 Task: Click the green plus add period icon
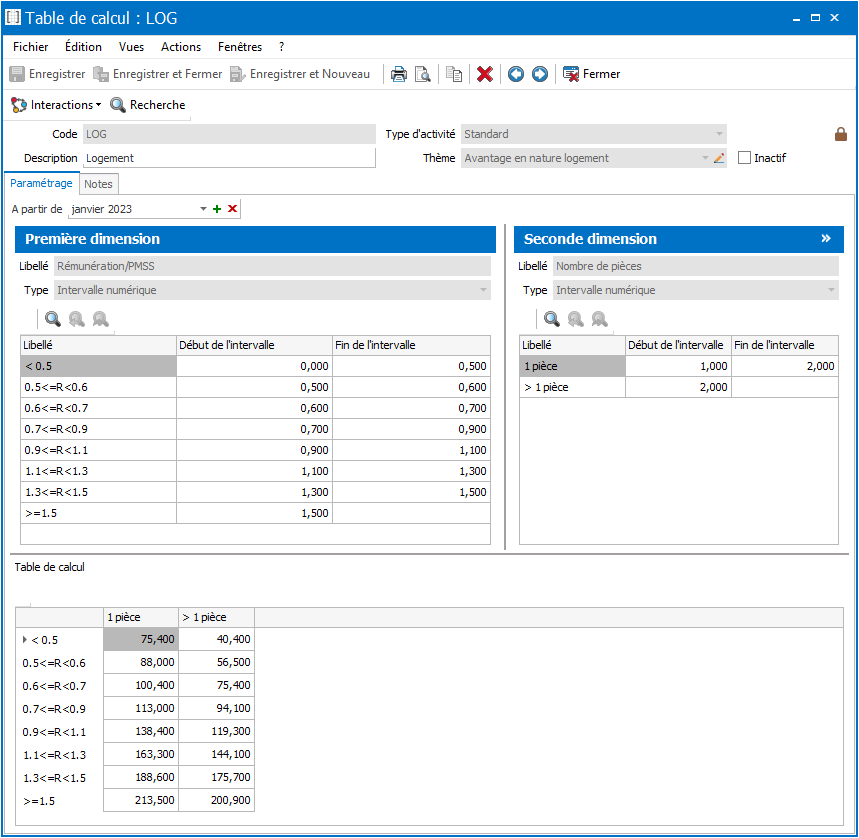[217, 209]
